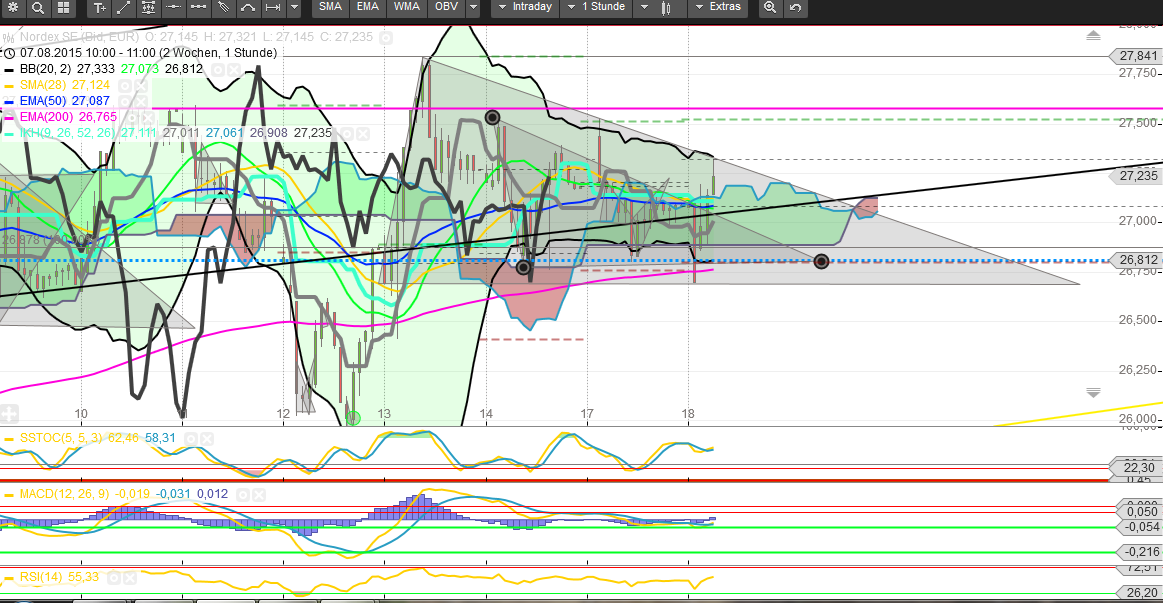Open IKH(9, 26, 52, 26) indicator settings
Image resolution: width=1163 pixels, height=603 pixels.
click(346, 134)
